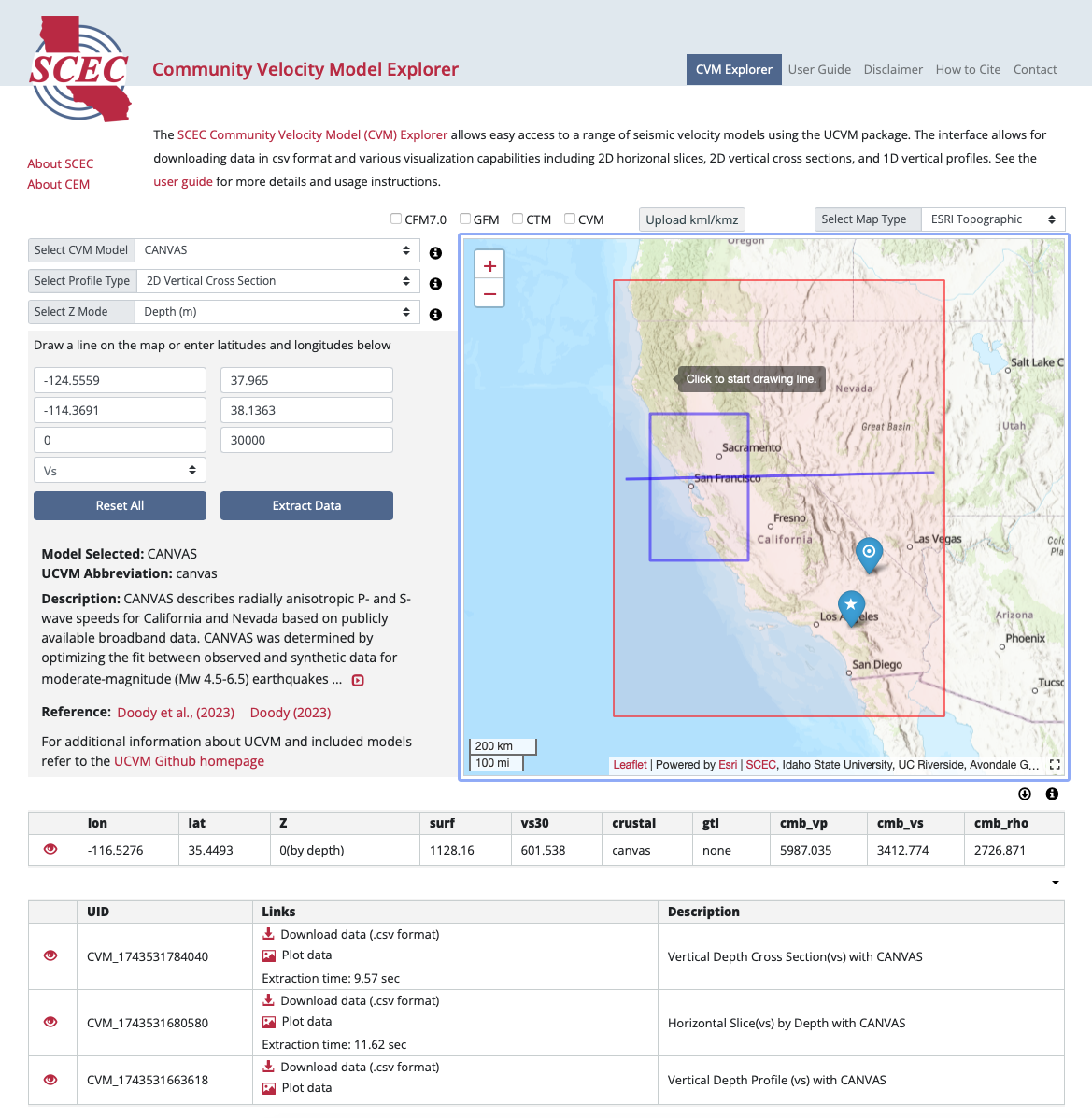
Task: Click plot image icon for CVM_1743531680580
Action: pyautogui.click(x=269, y=1022)
